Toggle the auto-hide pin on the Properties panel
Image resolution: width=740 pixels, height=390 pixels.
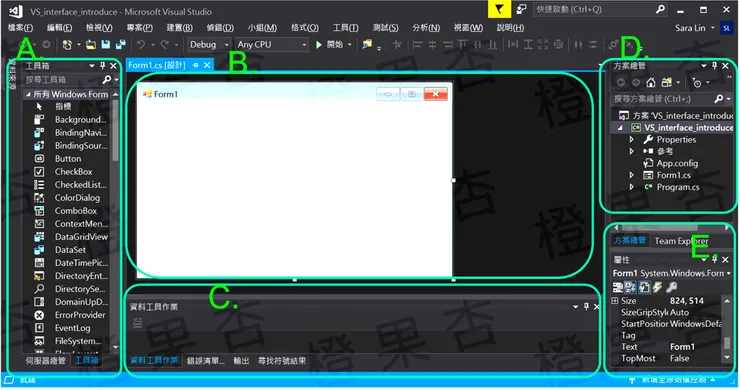[715, 259]
